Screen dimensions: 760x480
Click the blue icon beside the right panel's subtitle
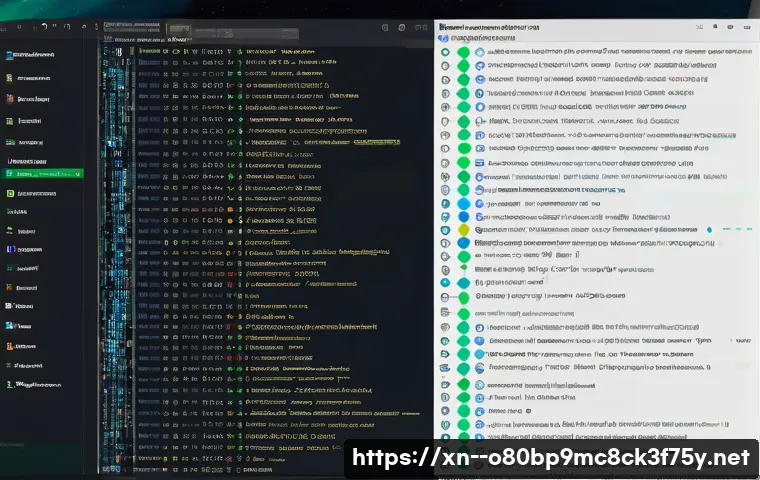click(x=443, y=38)
